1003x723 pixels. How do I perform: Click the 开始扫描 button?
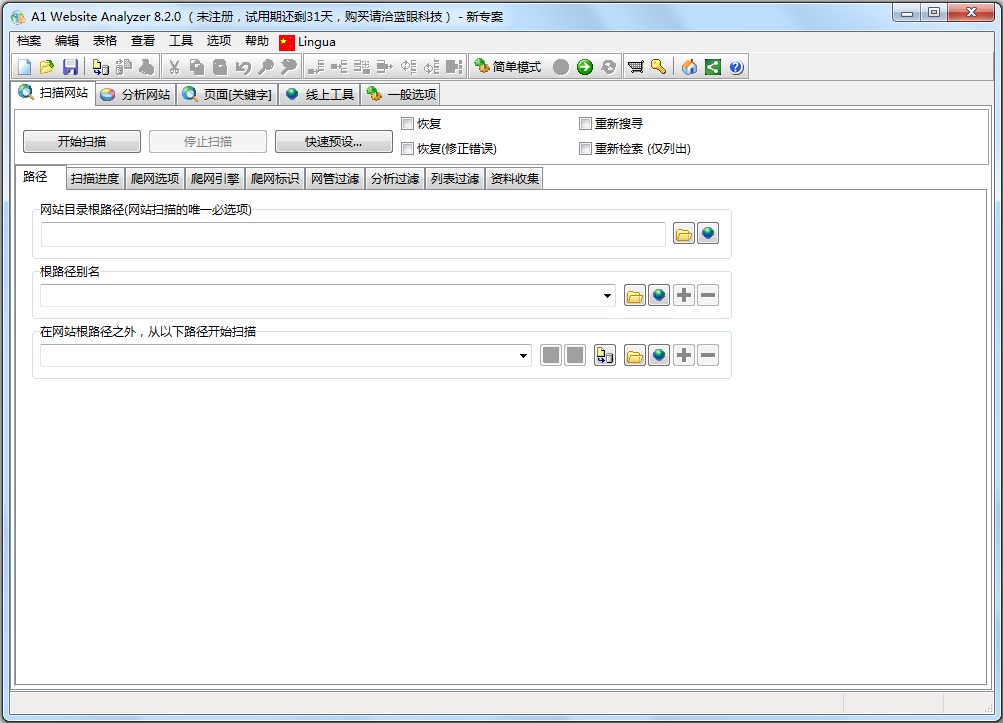coord(82,142)
